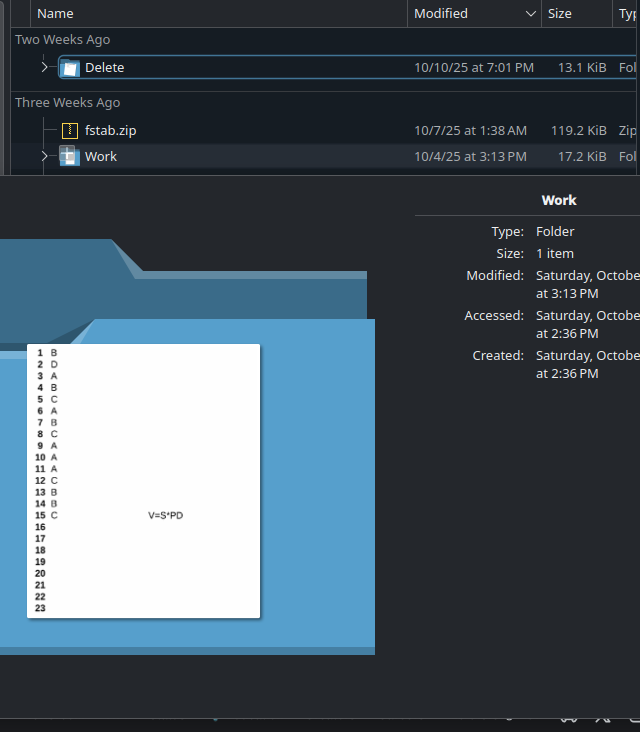Click the 17.2 KiB size value
This screenshot has width=640, height=732.
tap(582, 156)
